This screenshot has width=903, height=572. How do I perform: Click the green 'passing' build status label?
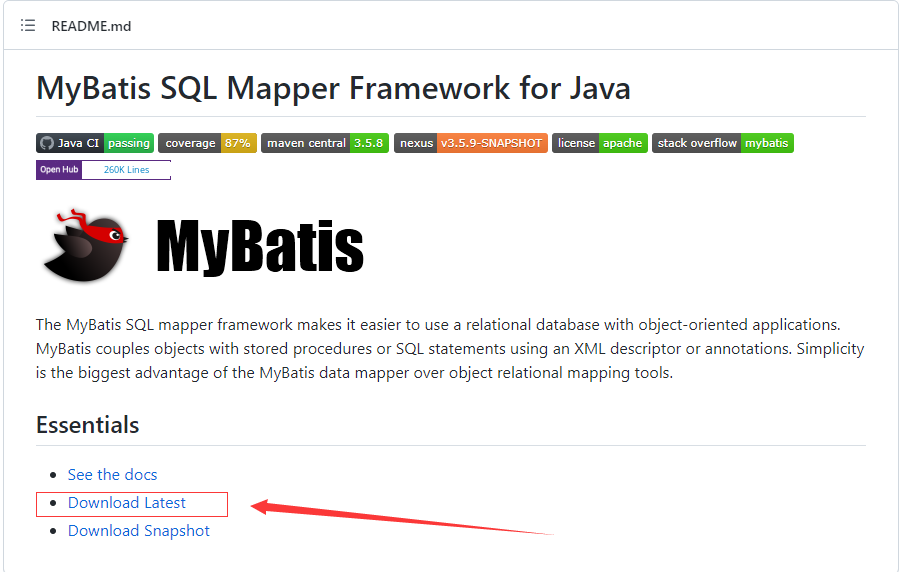128,143
